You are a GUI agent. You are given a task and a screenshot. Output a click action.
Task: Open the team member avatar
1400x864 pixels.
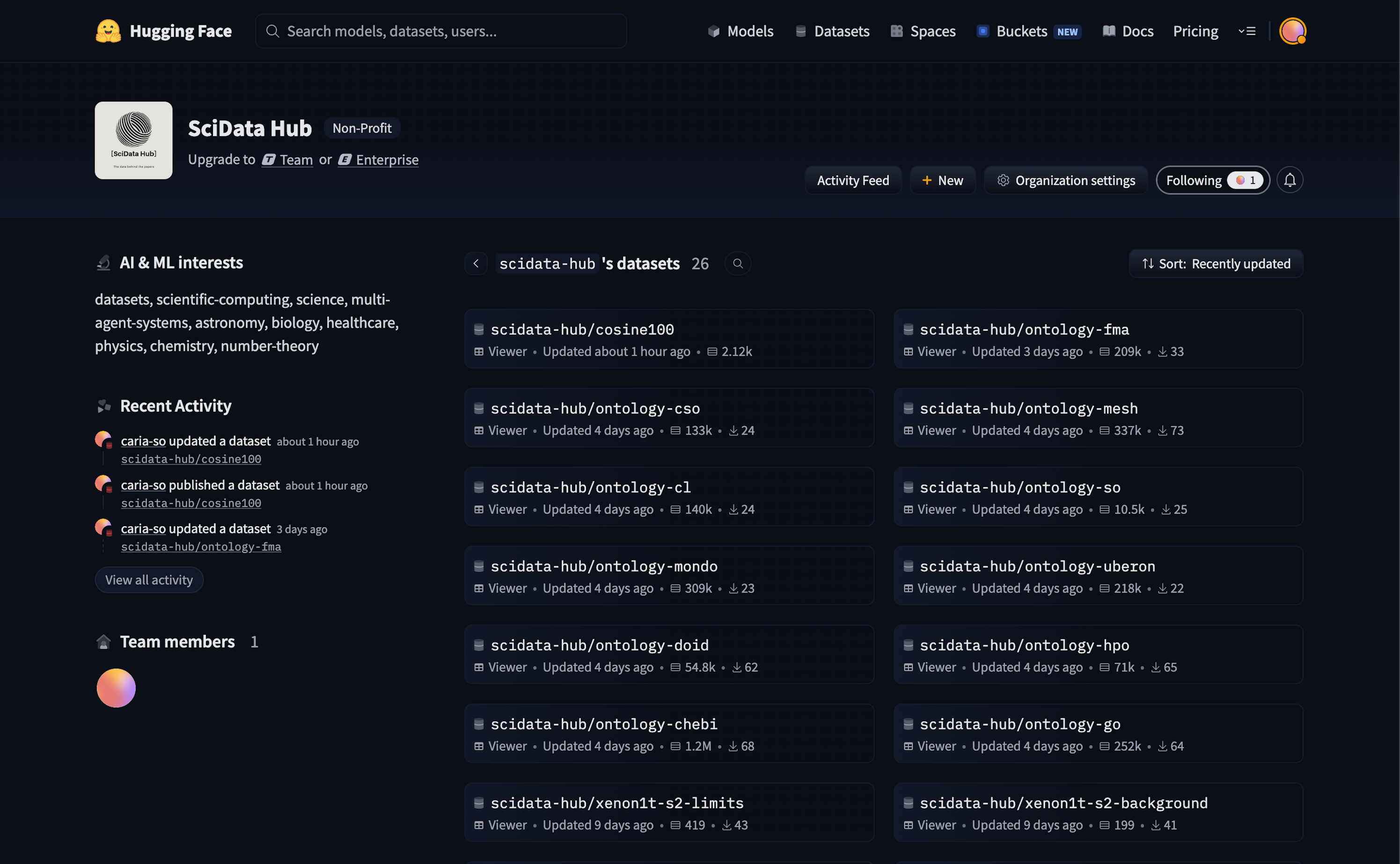[116, 688]
